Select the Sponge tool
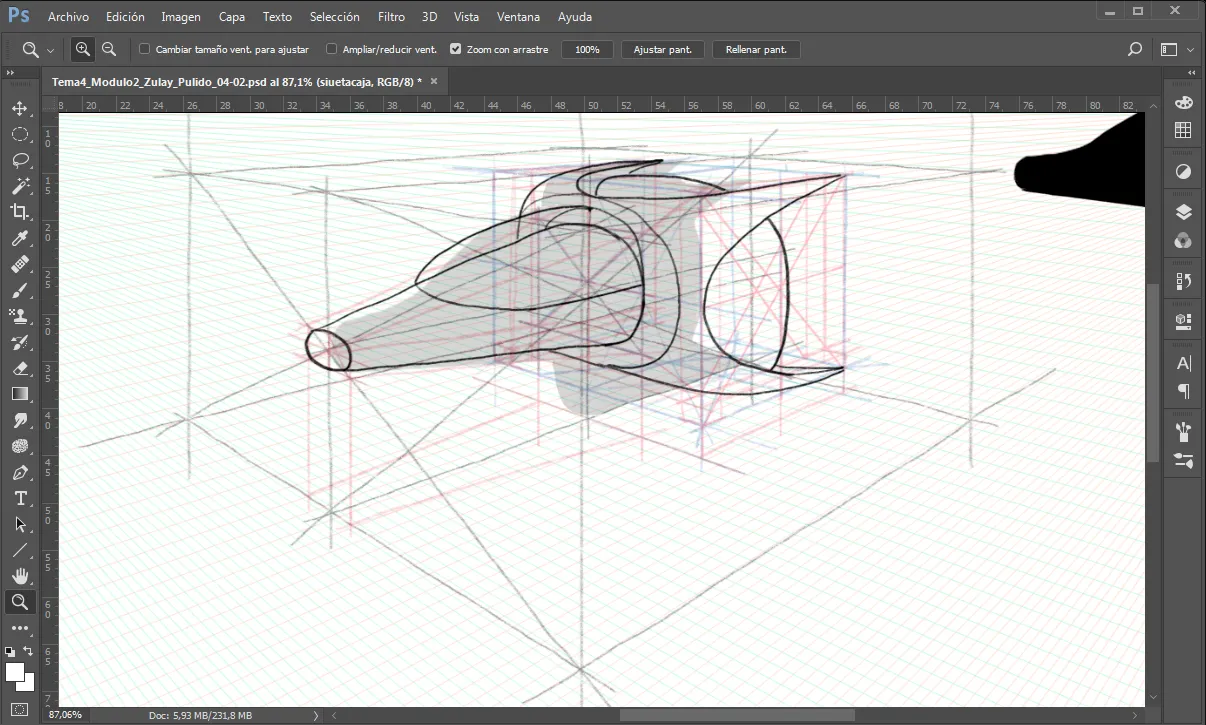 (x=19, y=446)
